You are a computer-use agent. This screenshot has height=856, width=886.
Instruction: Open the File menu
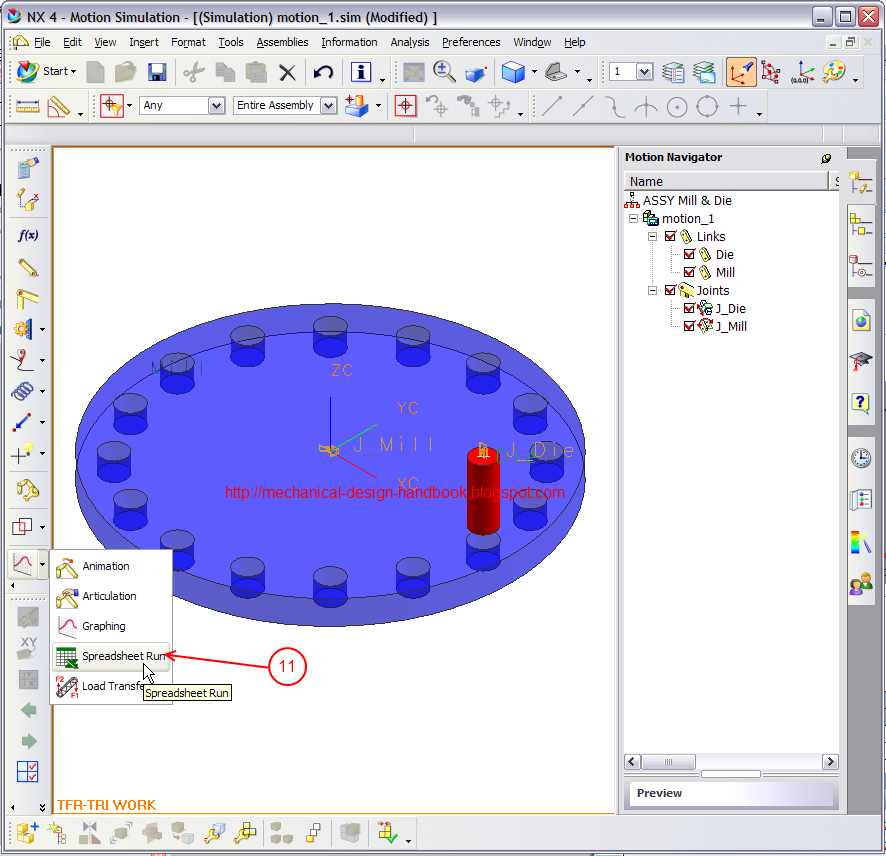[x=42, y=42]
